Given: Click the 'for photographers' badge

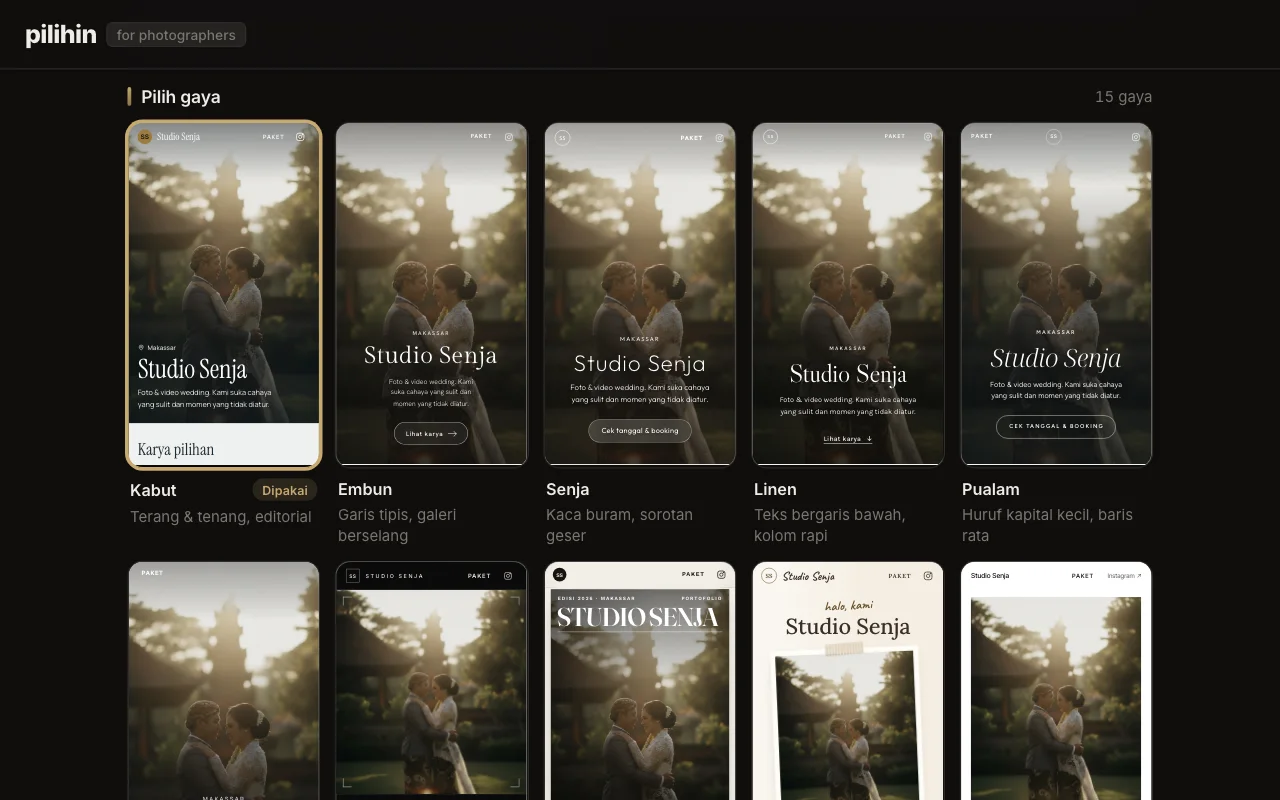Looking at the screenshot, I should click(x=176, y=35).
